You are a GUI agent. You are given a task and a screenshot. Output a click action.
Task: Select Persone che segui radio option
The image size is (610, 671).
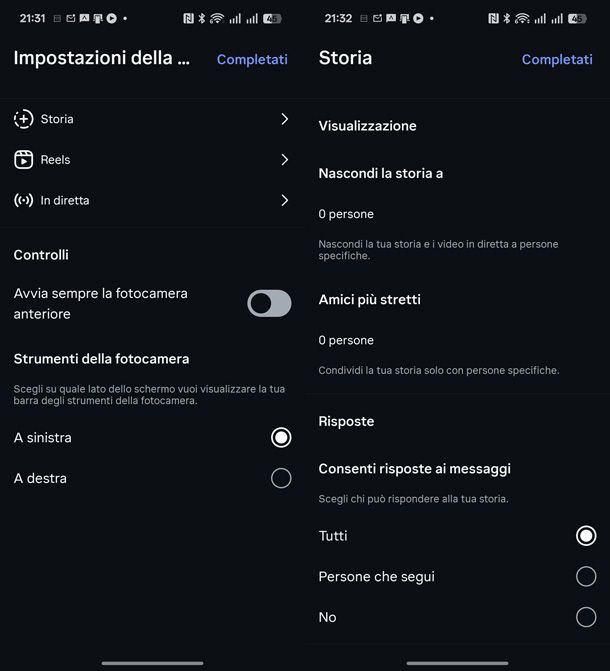pos(586,576)
